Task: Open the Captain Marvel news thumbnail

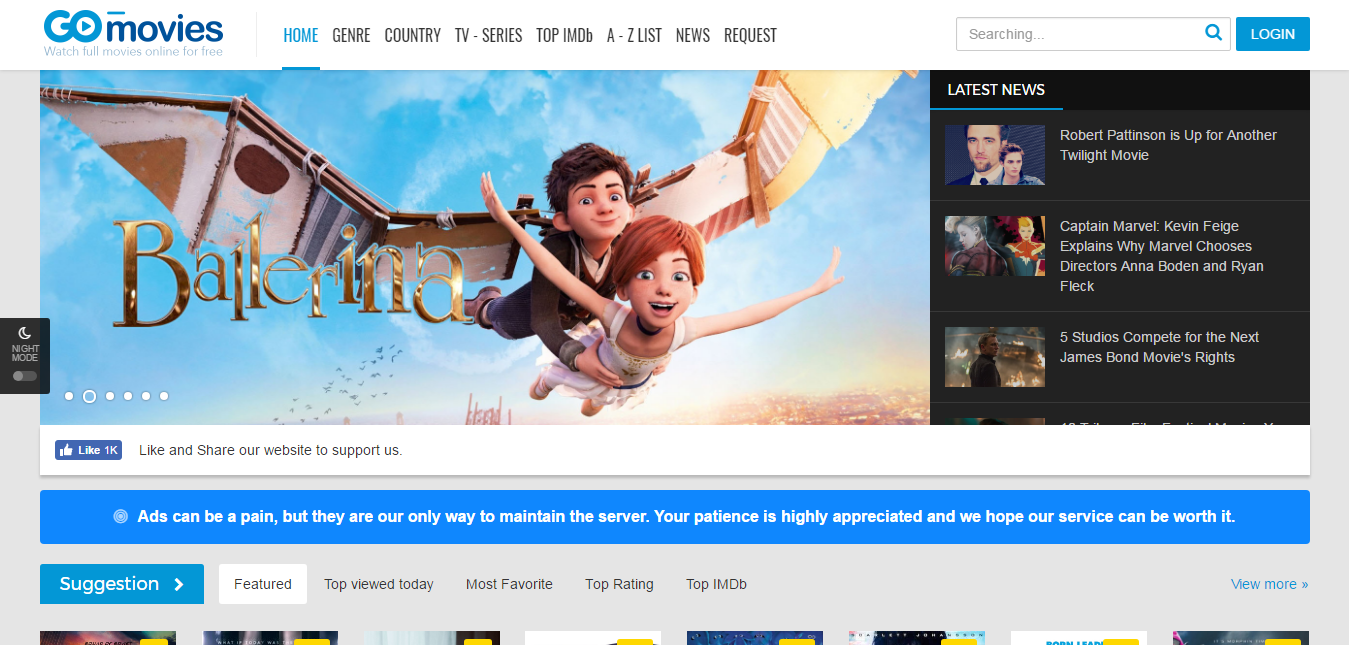Action: tap(995, 246)
